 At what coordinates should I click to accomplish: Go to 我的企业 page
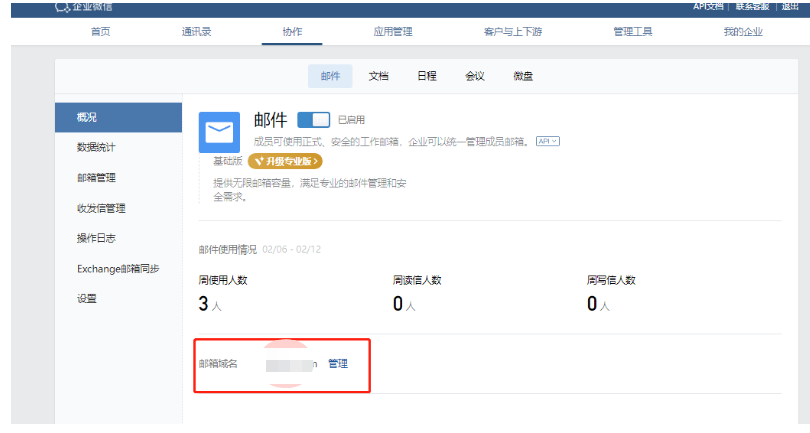742,32
